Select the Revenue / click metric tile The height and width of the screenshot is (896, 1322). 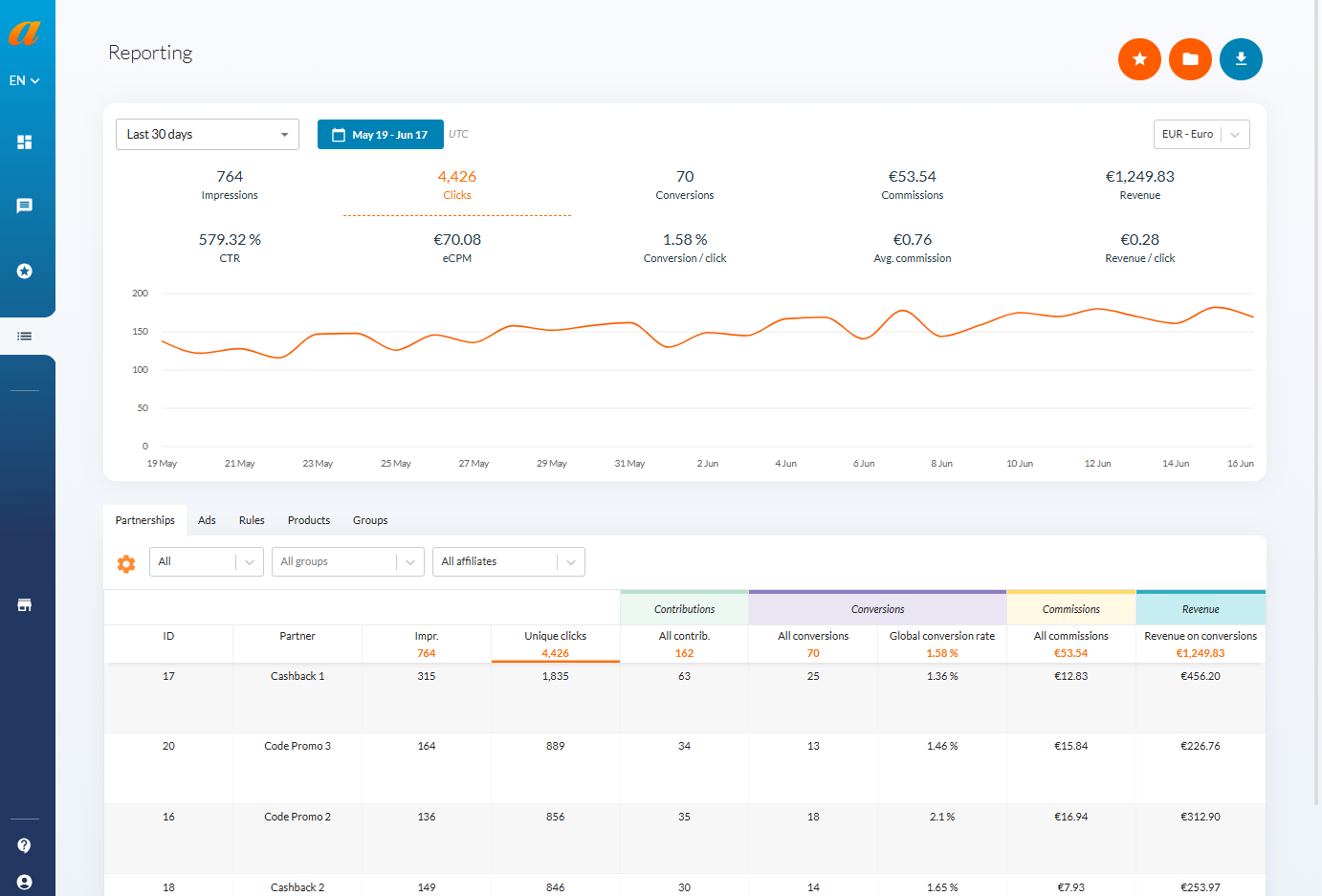tap(1140, 248)
